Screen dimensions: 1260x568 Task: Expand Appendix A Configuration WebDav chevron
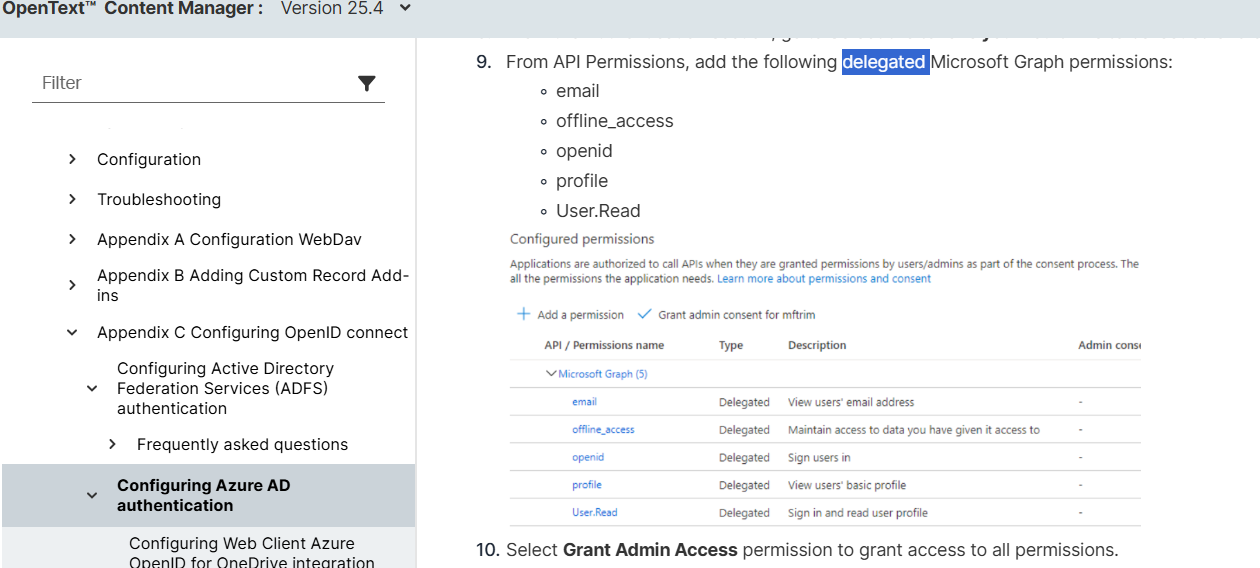72,239
